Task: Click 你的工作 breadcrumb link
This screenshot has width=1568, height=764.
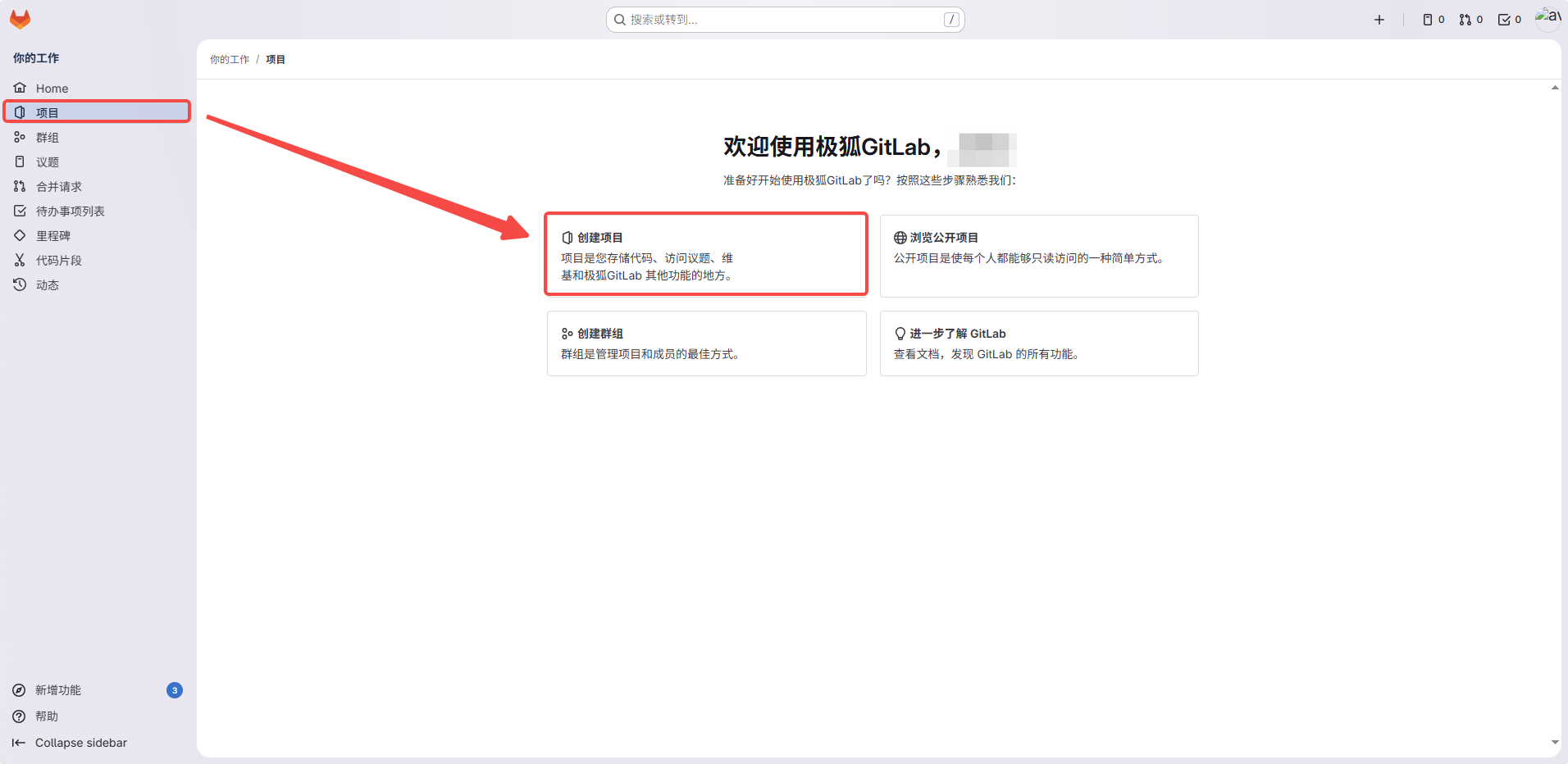Action: pyautogui.click(x=230, y=60)
